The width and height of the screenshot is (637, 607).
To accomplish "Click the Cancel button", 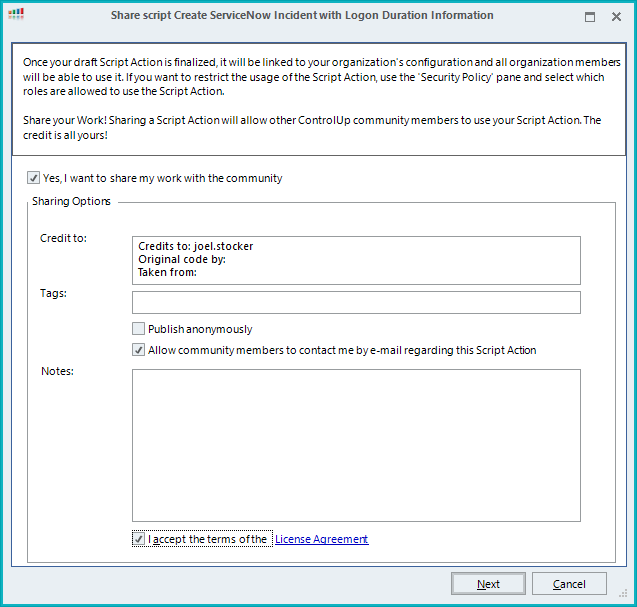I will click(569, 584).
